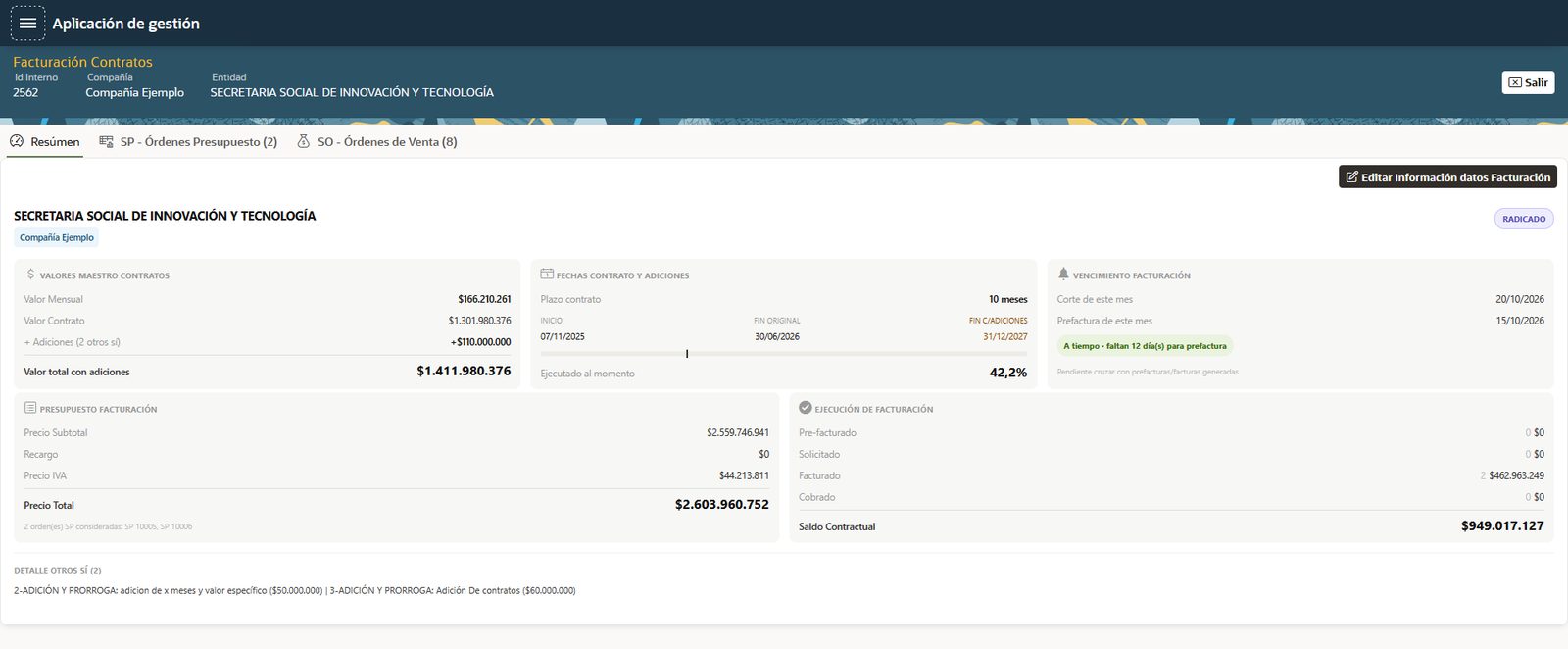Click Editar Información datos Facturación button
This screenshot has width=1568, height=649.
tap(1447, 177)
